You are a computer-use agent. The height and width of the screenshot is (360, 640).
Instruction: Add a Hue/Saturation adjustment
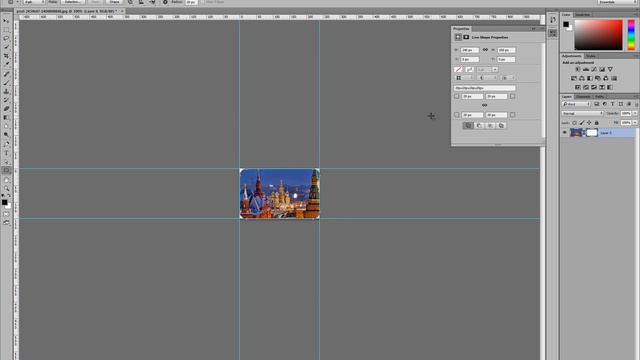pos(574,78)
